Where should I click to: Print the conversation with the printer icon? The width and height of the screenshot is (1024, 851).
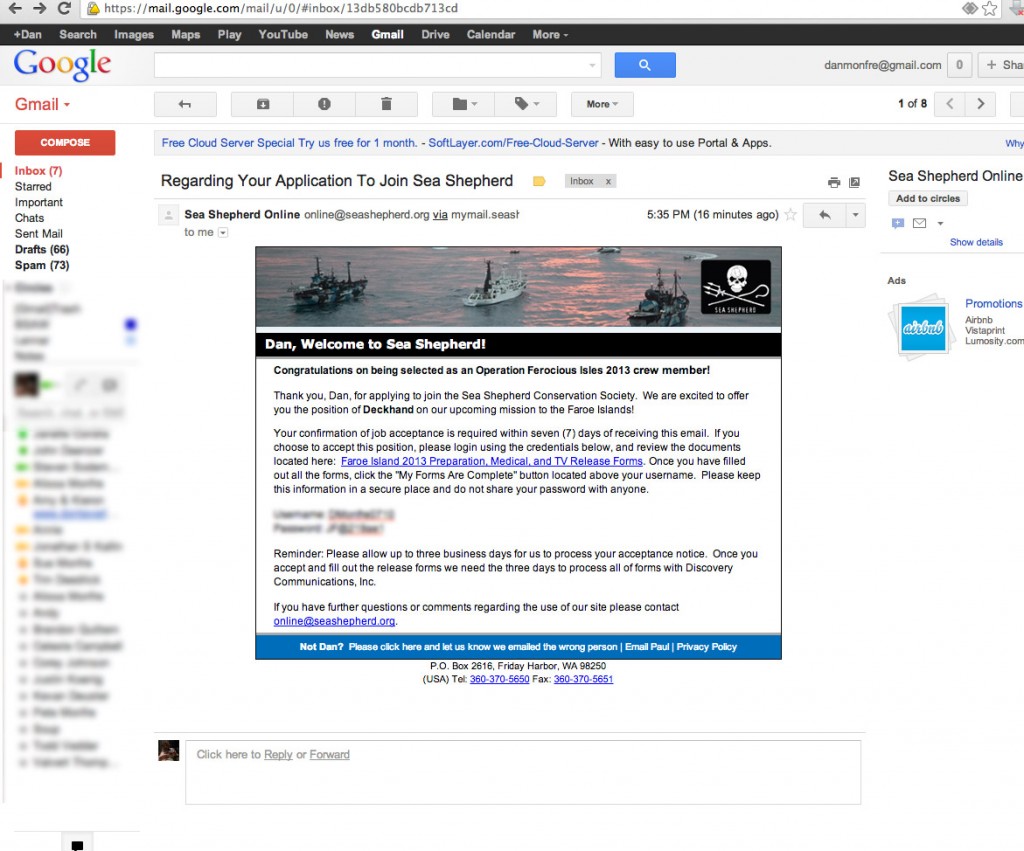point(834,182)
